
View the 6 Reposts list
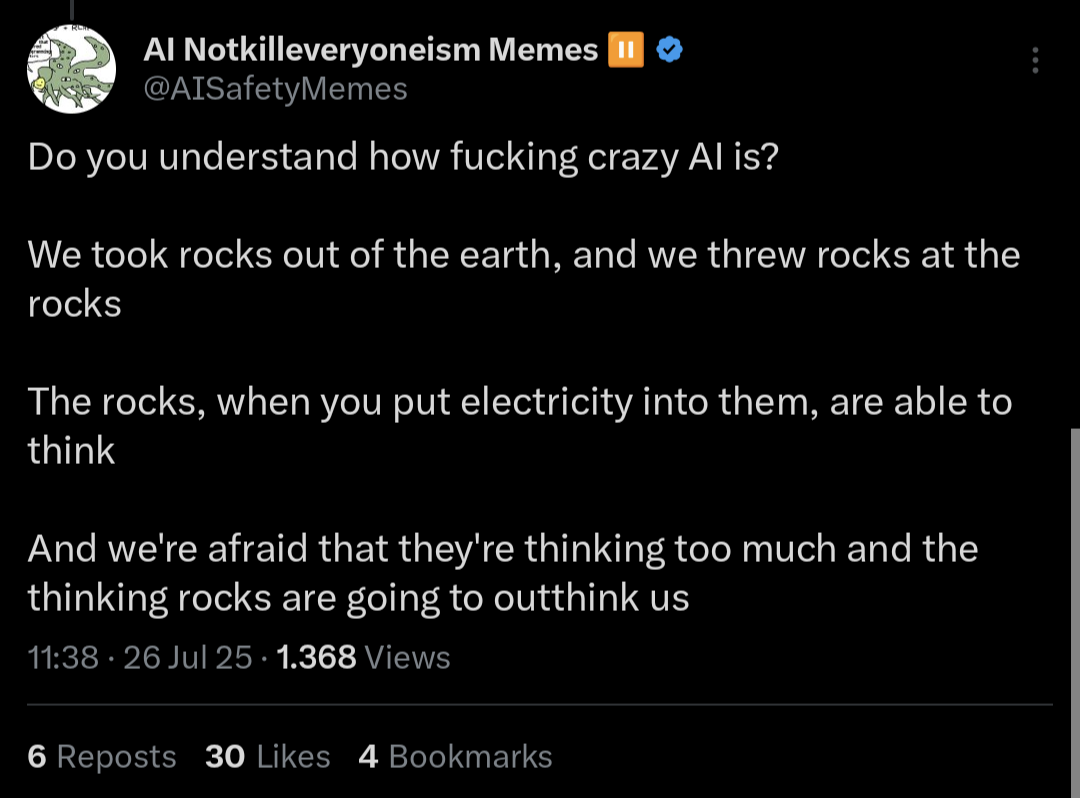pyautogui.click(x=102, y=757)
